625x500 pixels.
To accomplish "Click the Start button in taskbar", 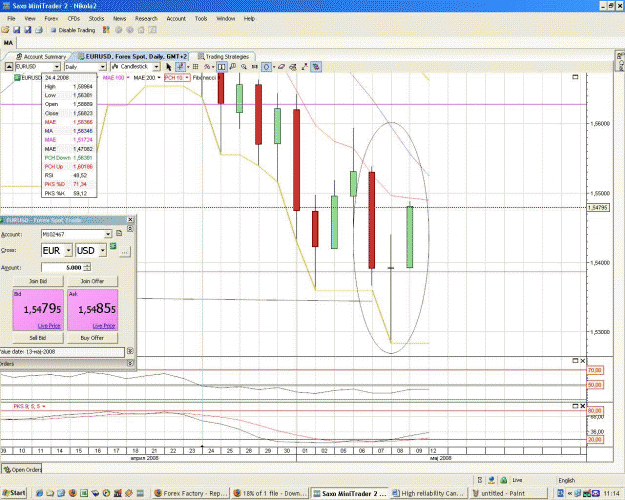I will pos(14,493).
